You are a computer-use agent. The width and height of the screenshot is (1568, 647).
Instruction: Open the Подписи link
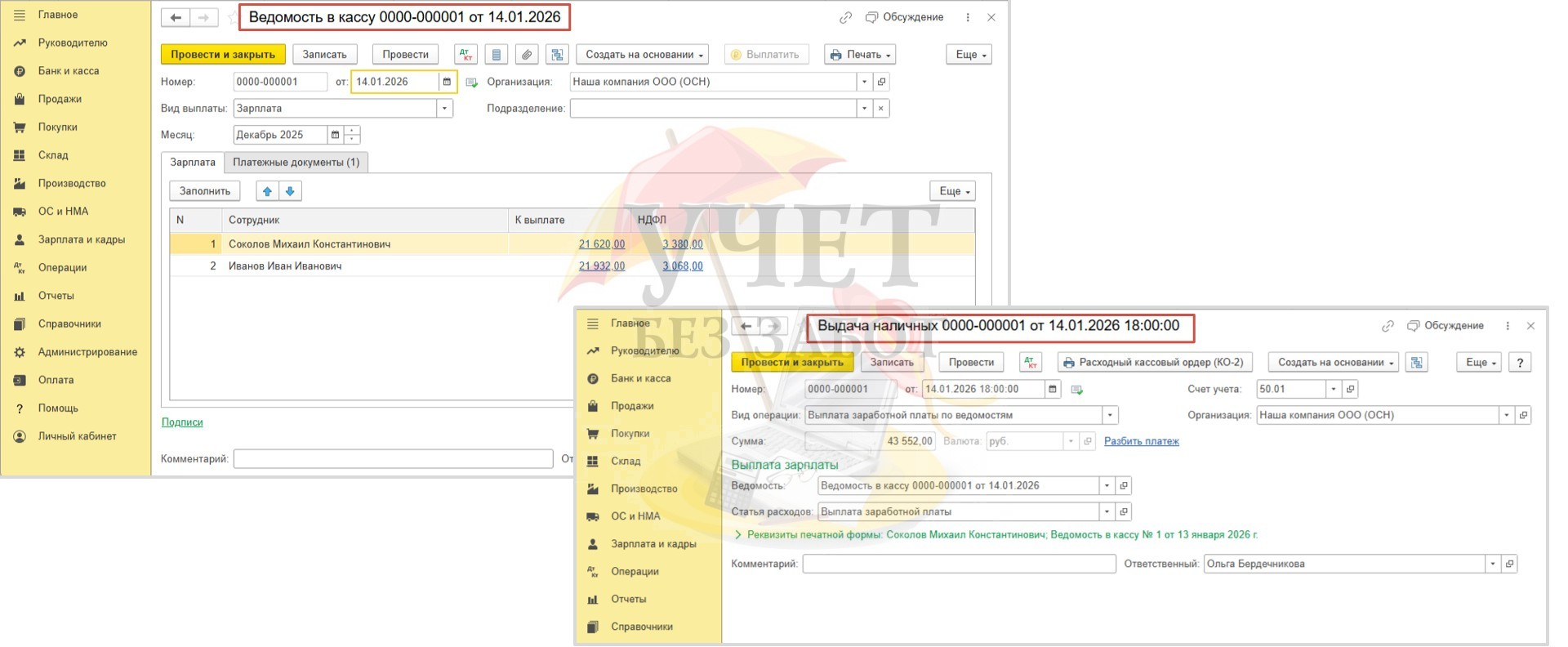click(182, 422)
